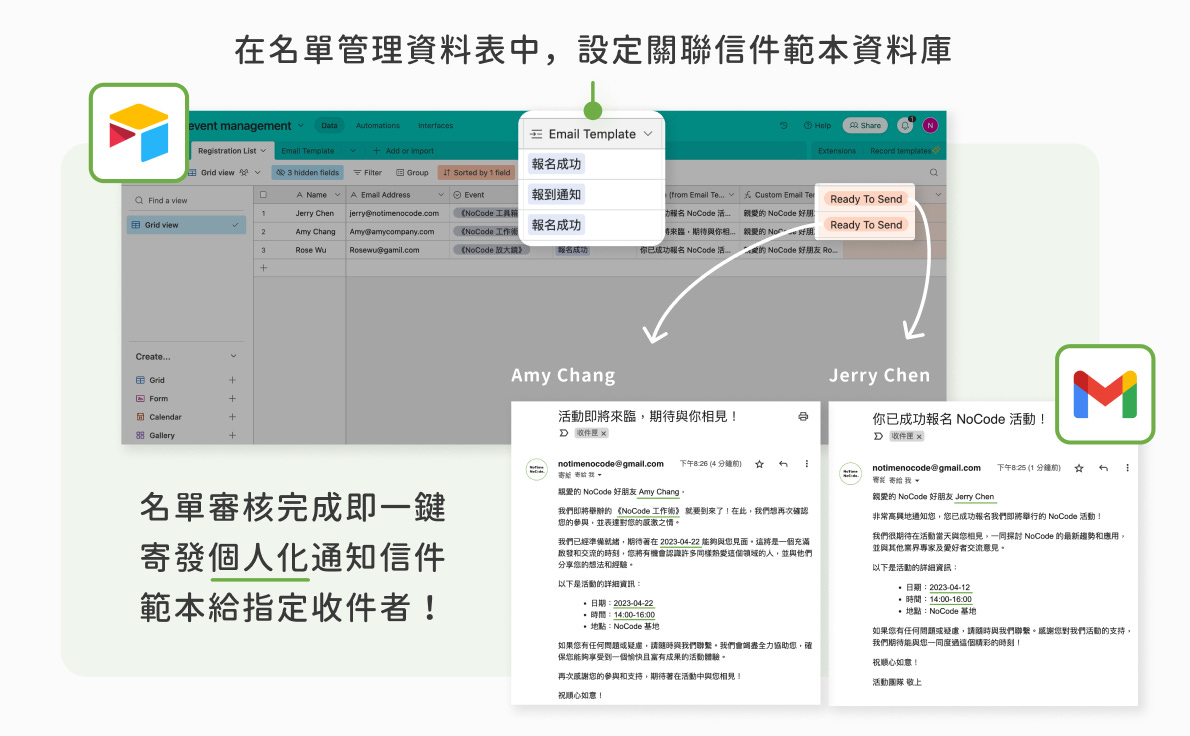Toggle the 3 hidden fields visibility
Image resolution: width=1190 pixels, height=736 pixels.
307,173
